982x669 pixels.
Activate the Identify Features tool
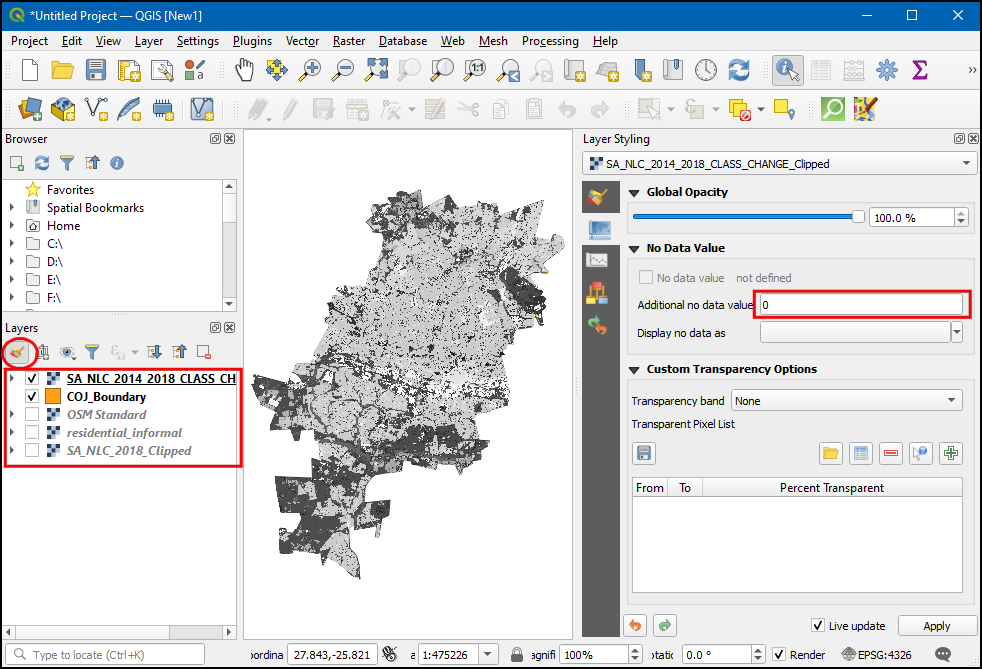click(x=788, y=70)
